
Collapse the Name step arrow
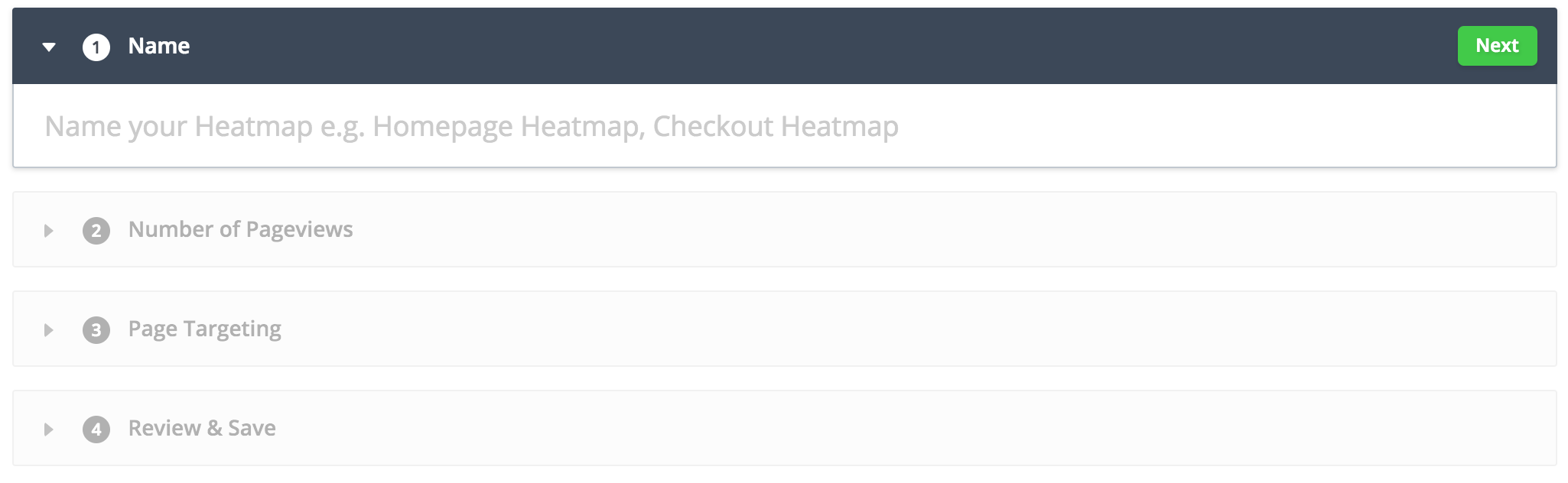[x=49, y=47]
